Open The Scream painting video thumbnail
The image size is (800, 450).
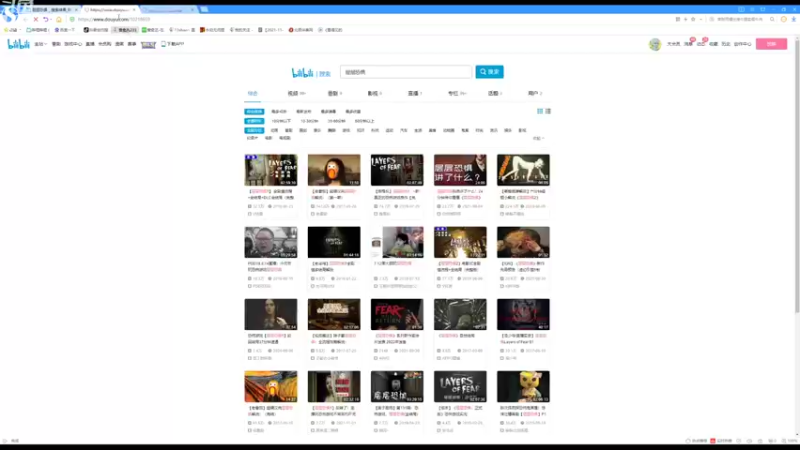coord(271,386)
